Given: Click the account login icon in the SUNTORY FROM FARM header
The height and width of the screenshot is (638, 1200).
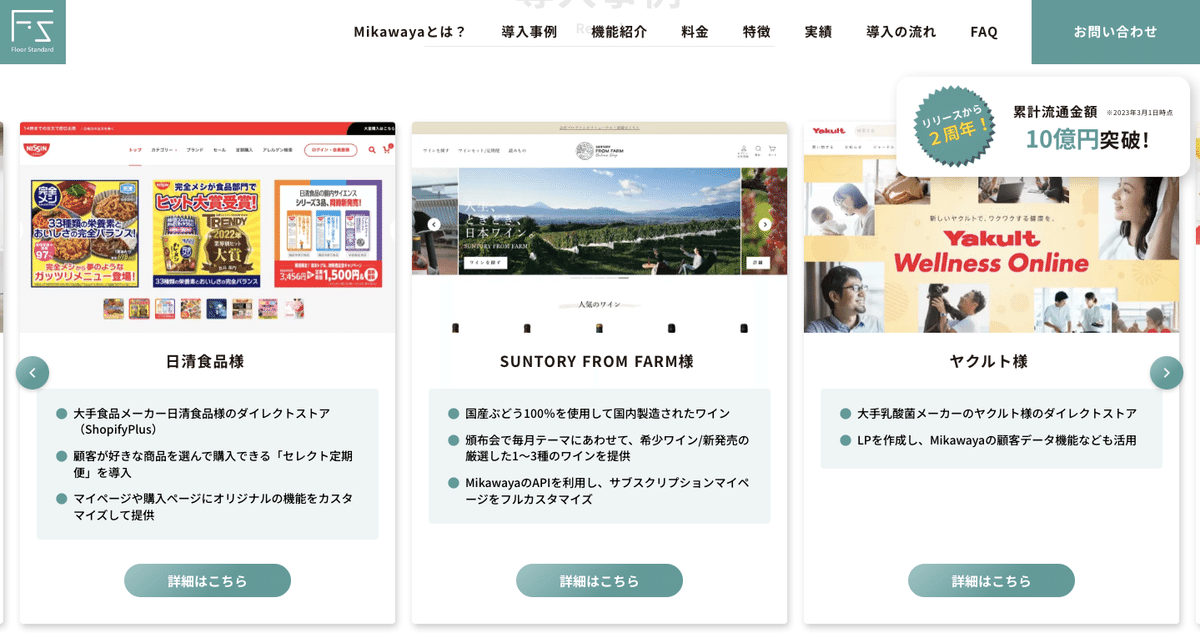Looking at the screenshot, I should click(743, 148).
